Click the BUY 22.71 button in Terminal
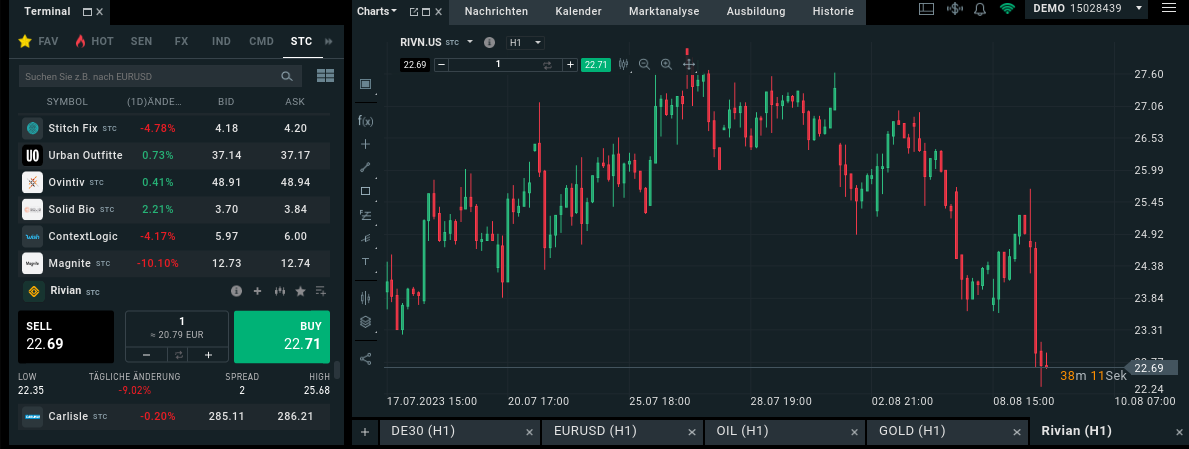1189x449 pixels. tap(282, 337)
